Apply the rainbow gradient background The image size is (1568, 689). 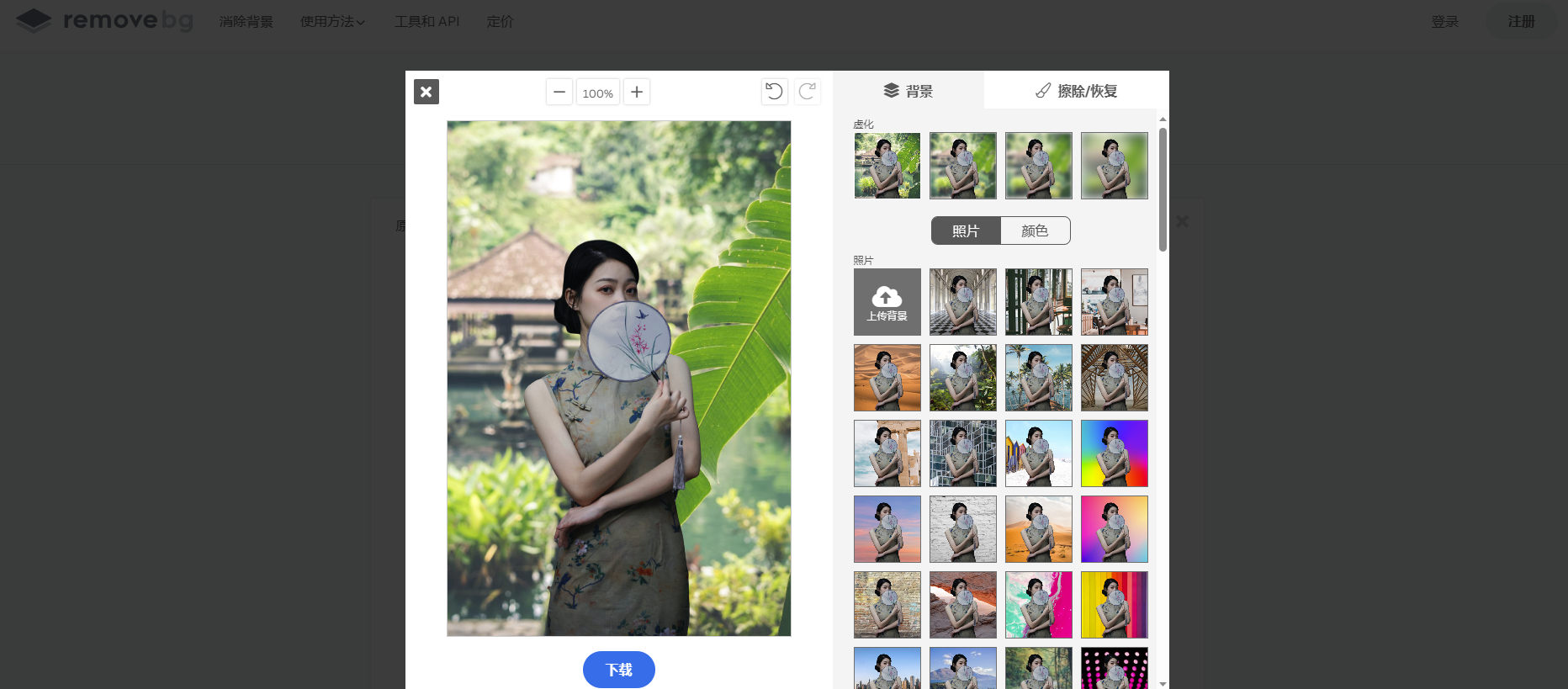[x=1115, y=453]
